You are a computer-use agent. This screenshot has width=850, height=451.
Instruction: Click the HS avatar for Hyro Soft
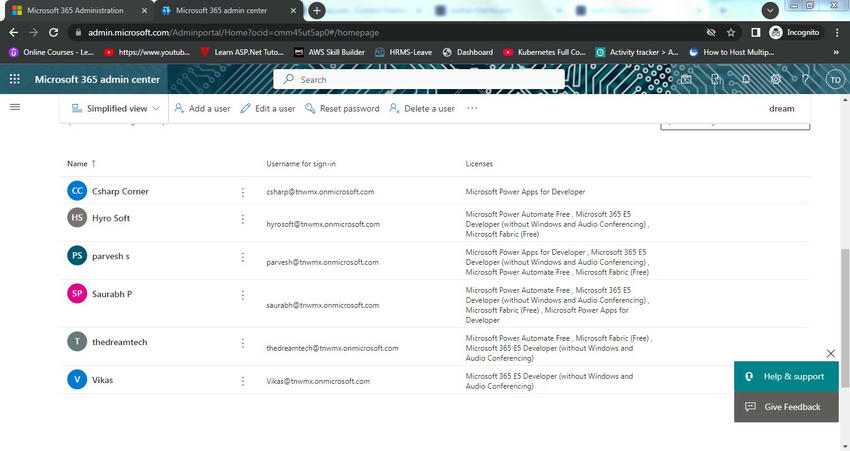coord(77,217)
